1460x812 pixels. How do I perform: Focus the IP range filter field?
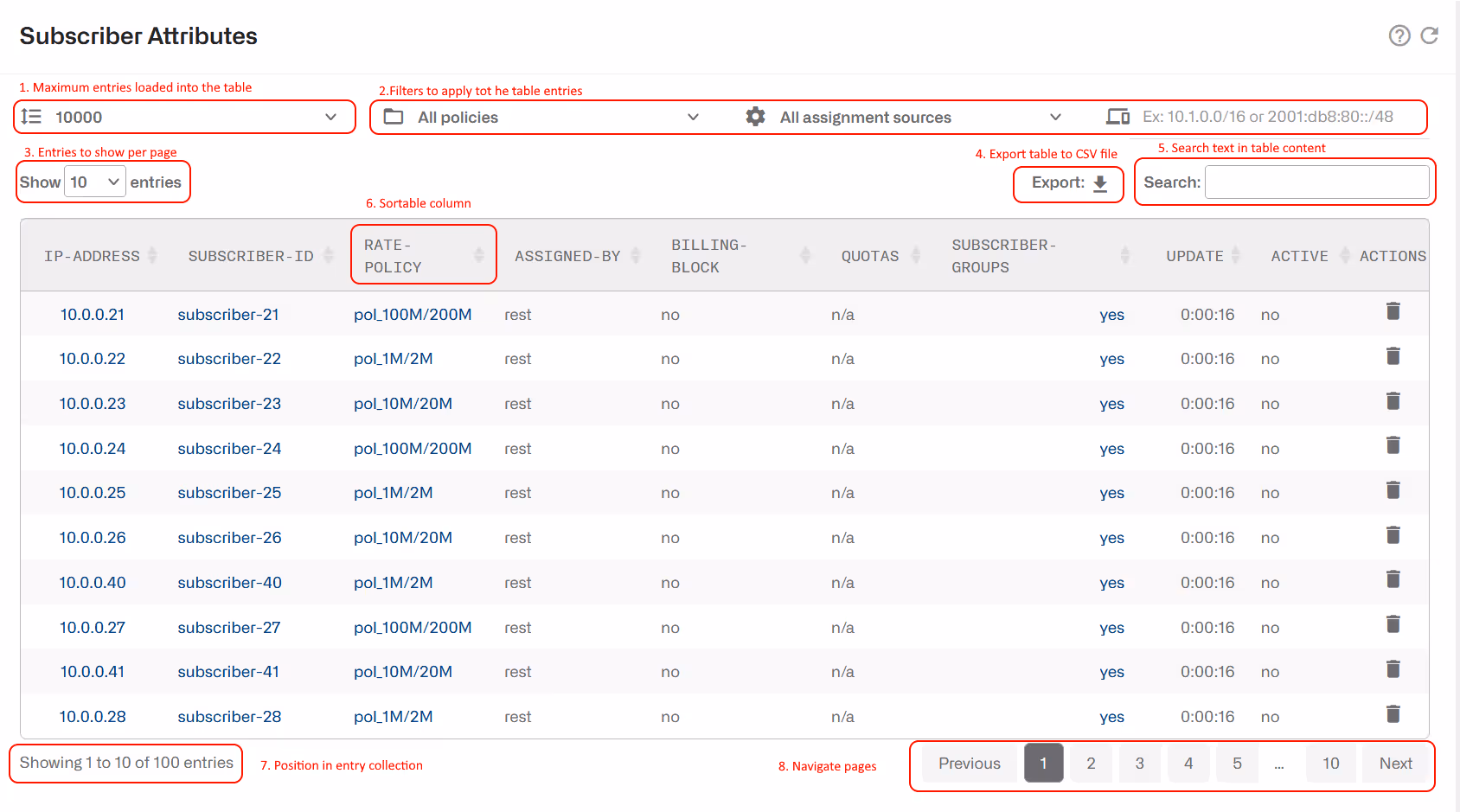point(1281,117)
